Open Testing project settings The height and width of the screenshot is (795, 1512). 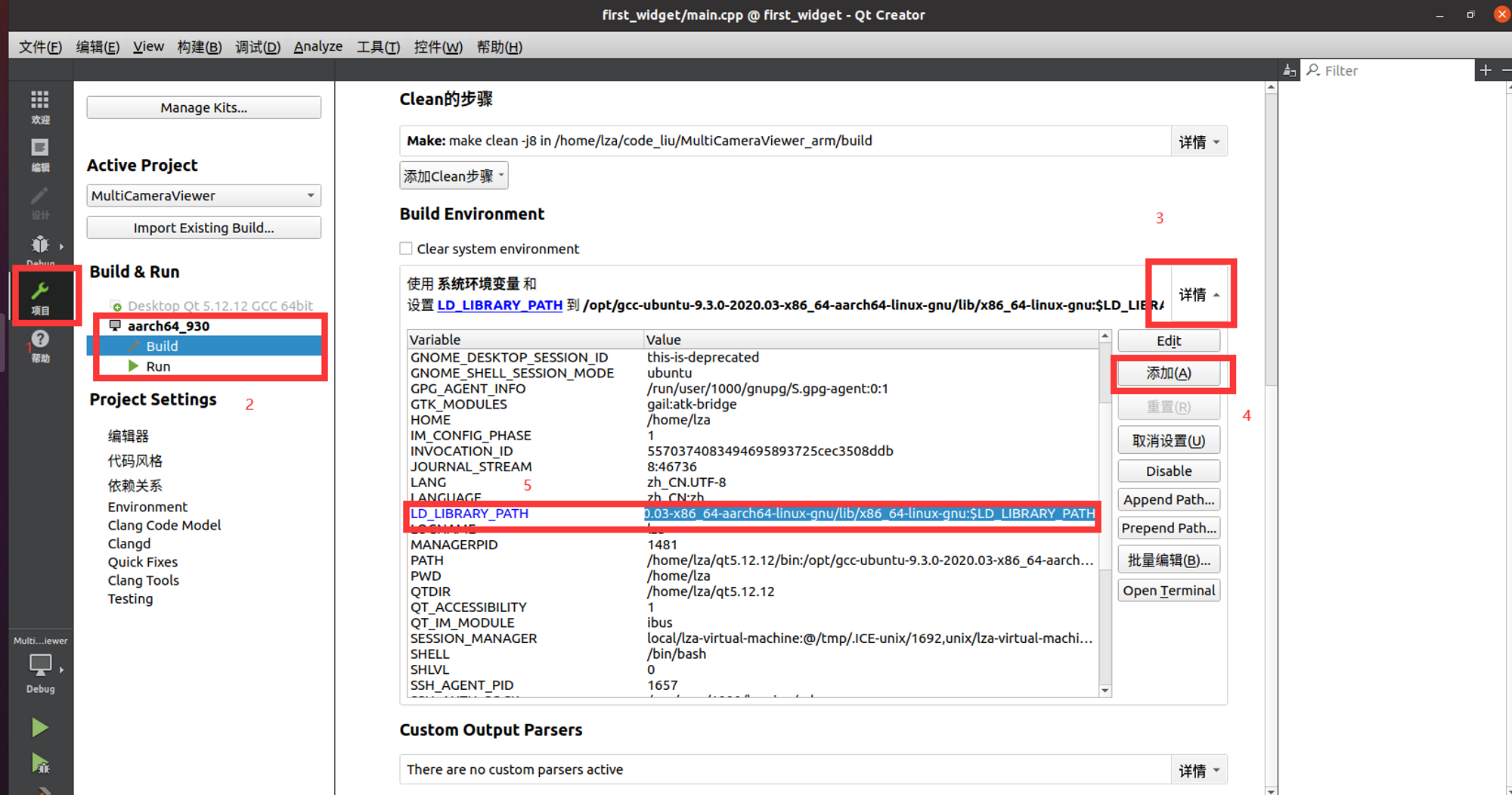coord(130,598)
